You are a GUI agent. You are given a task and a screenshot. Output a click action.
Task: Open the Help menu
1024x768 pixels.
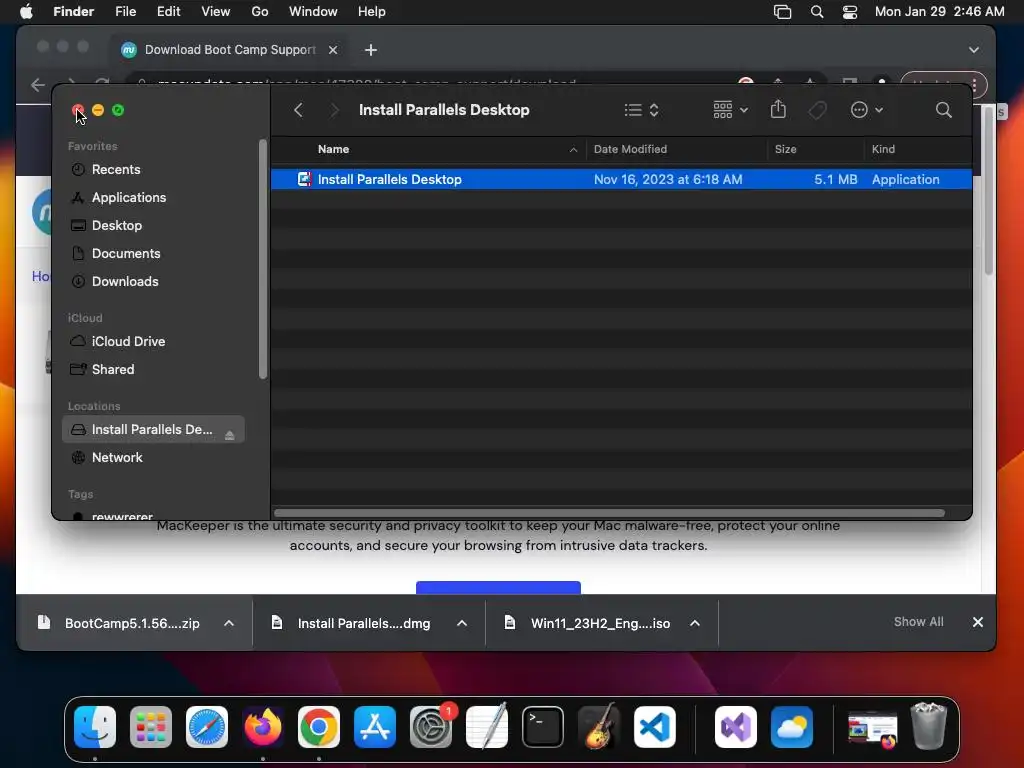pyautogui.click(x=372, y=12)
